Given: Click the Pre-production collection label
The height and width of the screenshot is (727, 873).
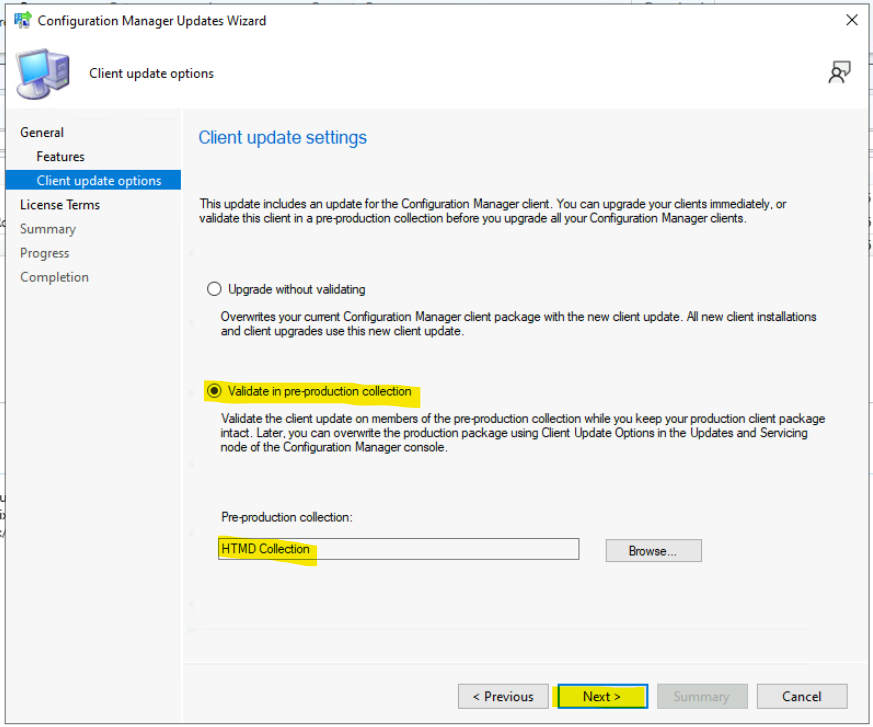Looking at the screenshot, I should point(287,517).
